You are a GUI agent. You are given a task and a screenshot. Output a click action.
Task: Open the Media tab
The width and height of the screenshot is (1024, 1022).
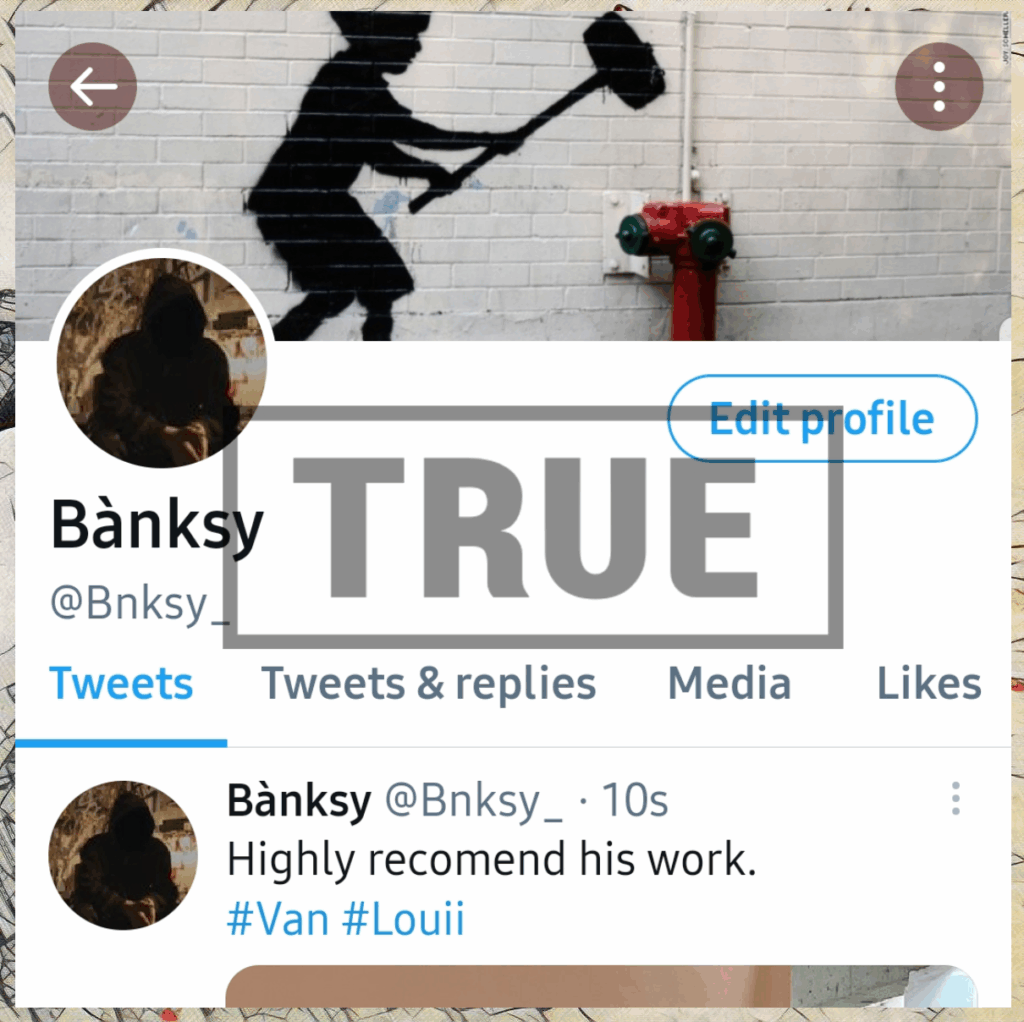pos(729,684)
